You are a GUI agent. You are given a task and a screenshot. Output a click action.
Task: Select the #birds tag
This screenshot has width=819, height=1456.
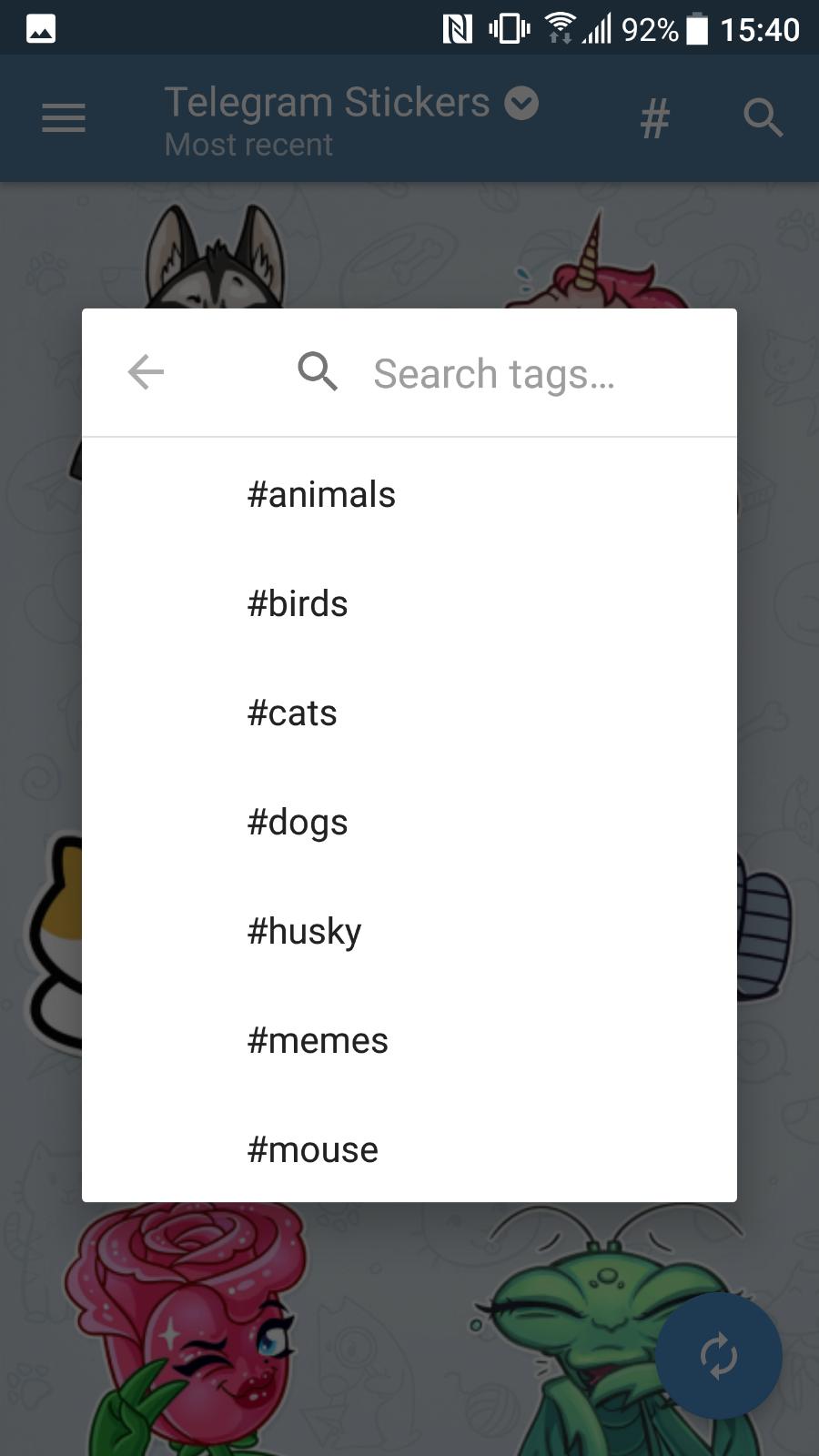point(409,603)
